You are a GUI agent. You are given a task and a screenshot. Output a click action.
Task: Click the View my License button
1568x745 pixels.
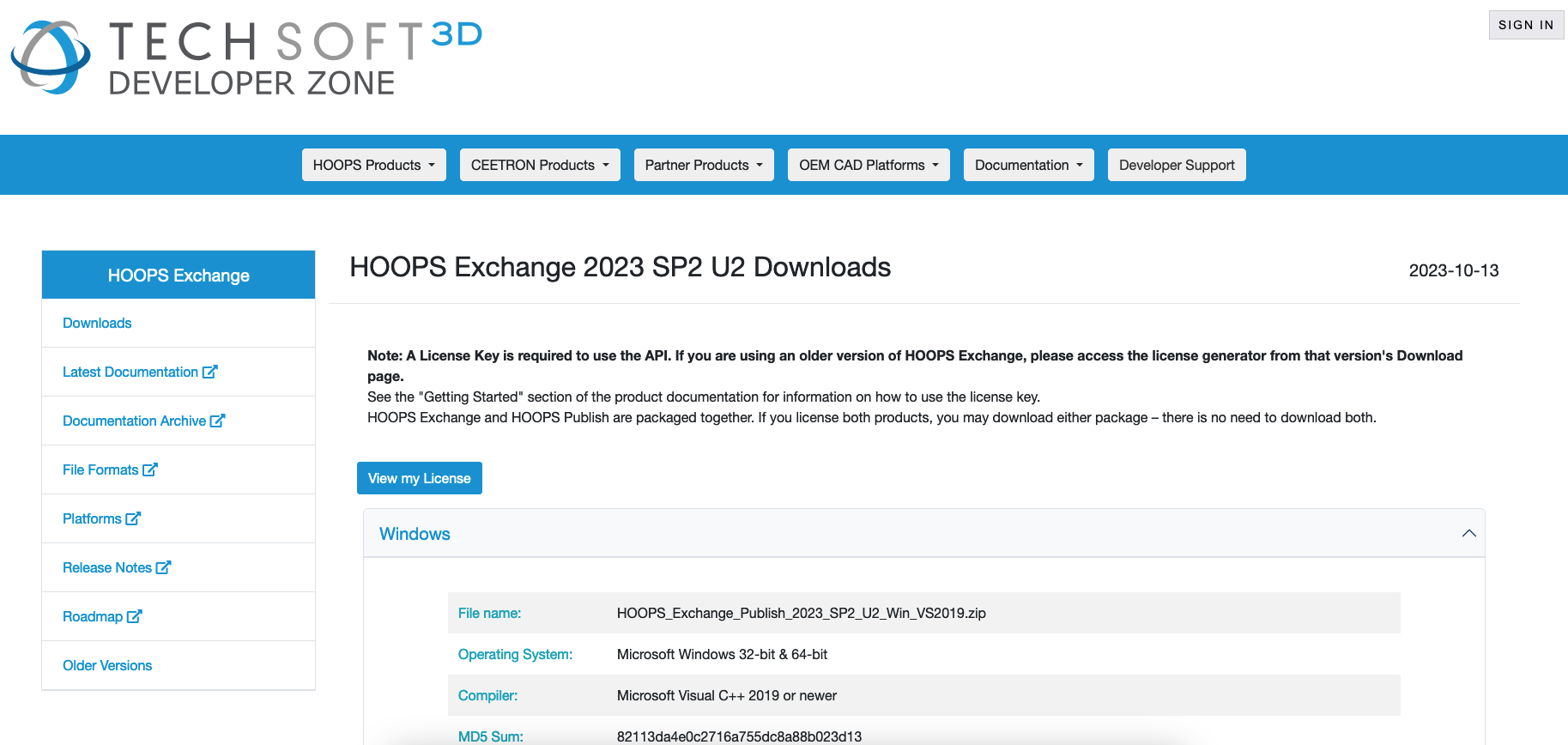[x=420, y=478]
